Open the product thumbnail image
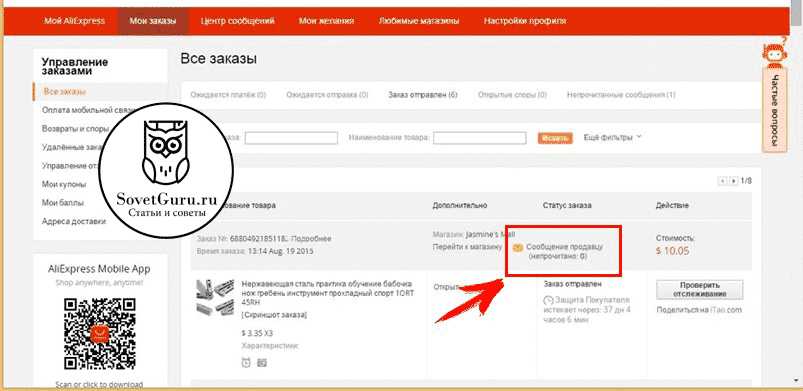 214,297
